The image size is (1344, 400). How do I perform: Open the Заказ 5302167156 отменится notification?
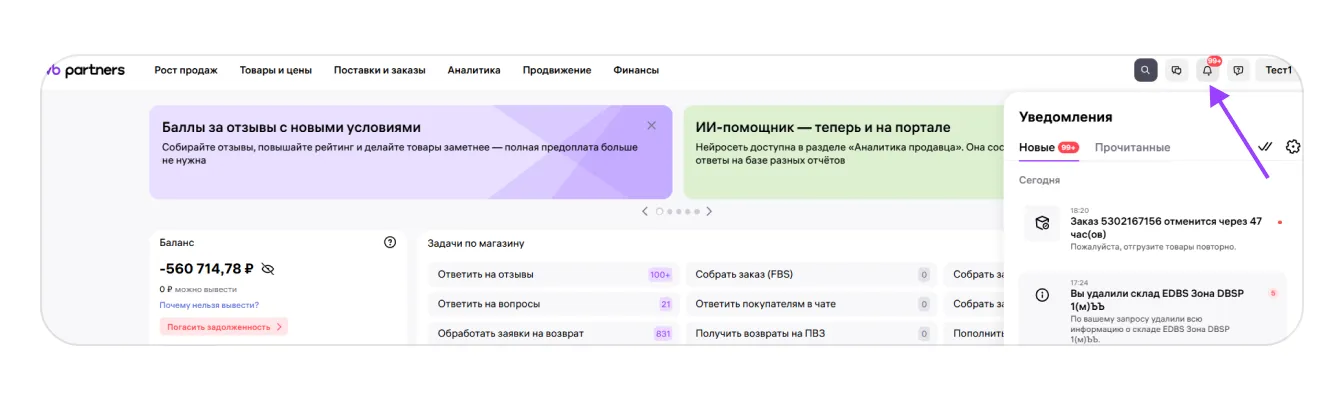[1153, 228]
